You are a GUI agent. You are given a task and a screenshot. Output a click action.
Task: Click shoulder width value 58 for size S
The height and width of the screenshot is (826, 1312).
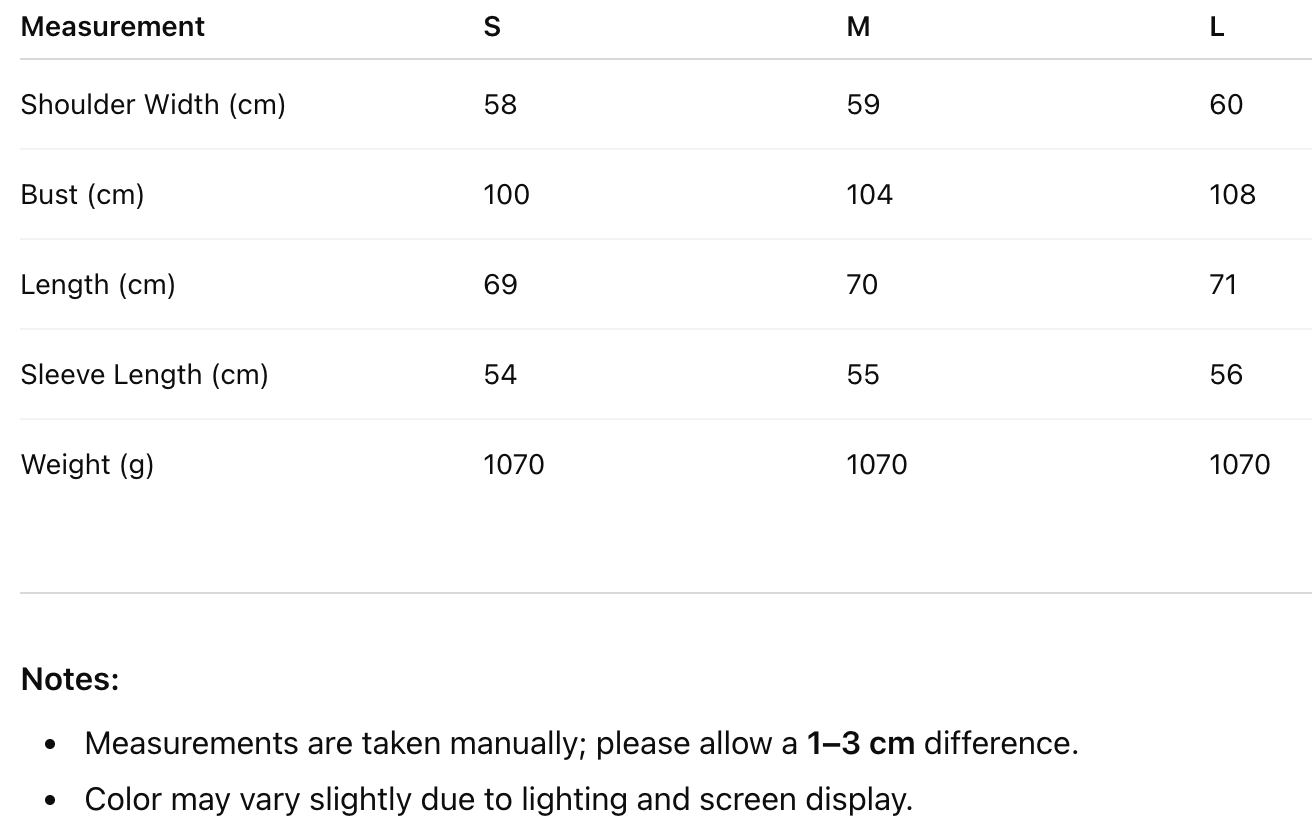(500, 104)
